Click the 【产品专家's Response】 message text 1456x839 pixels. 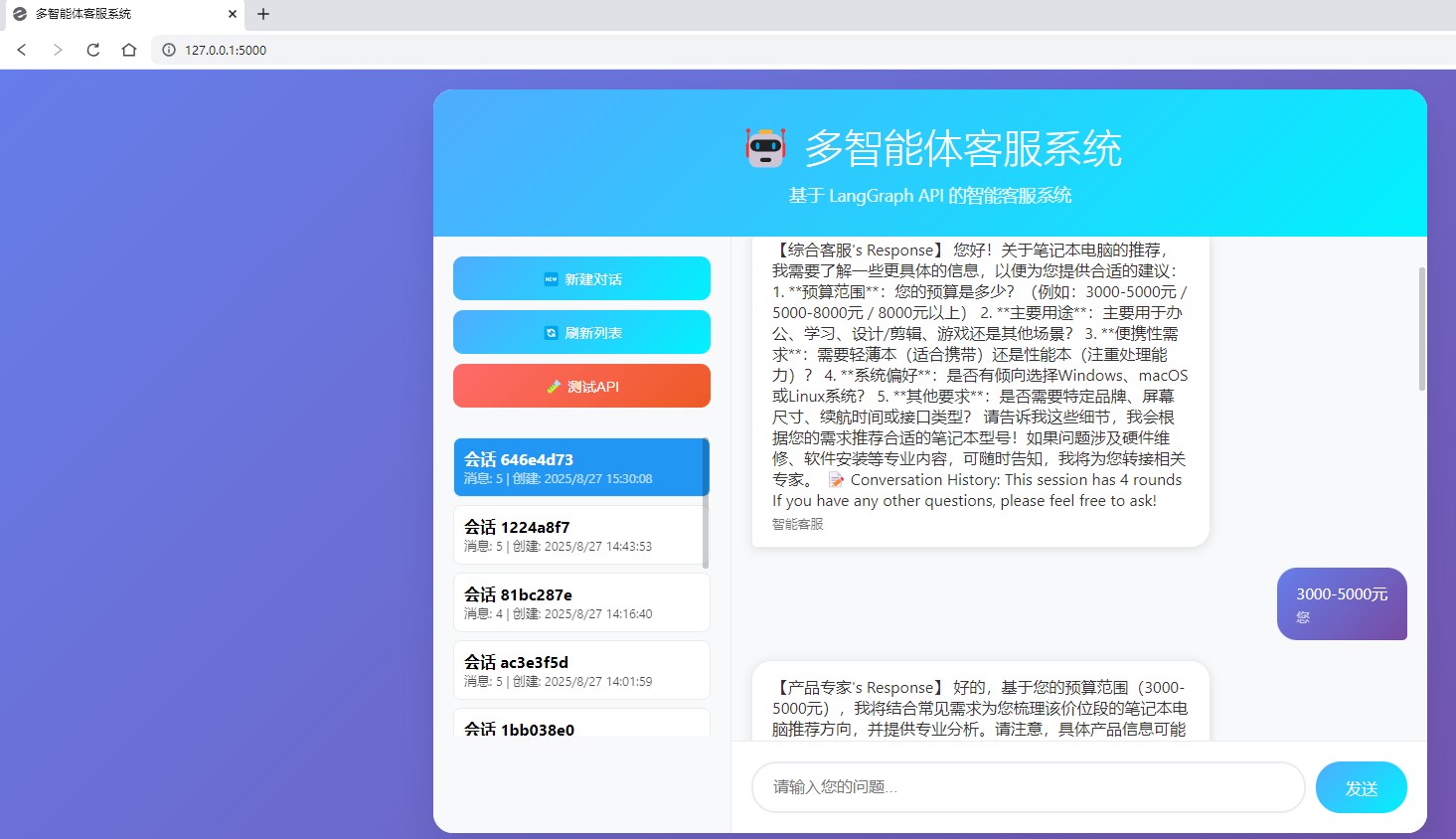980,708
